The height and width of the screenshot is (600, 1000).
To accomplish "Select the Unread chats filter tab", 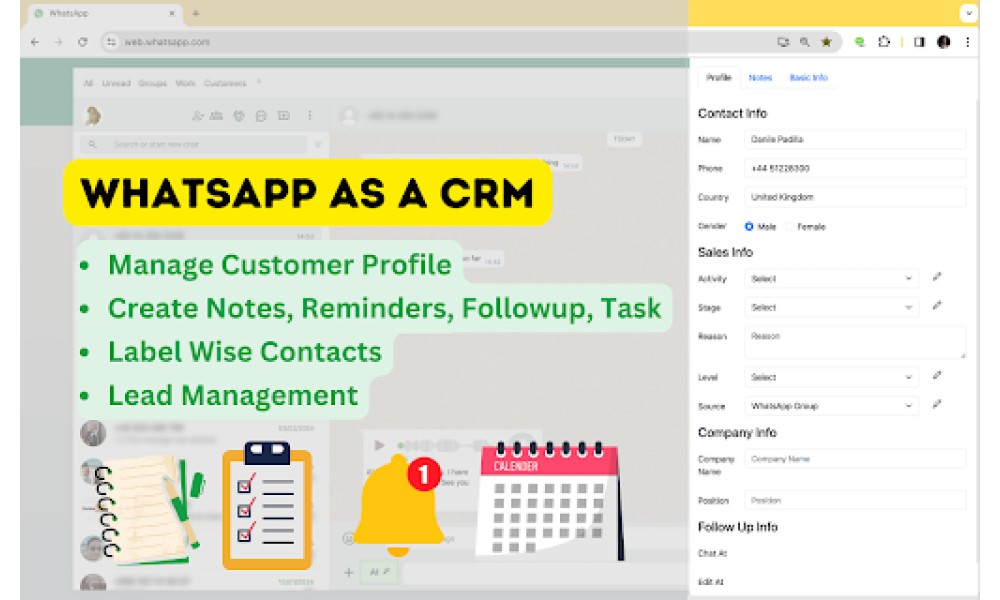I will click(116, 83).
